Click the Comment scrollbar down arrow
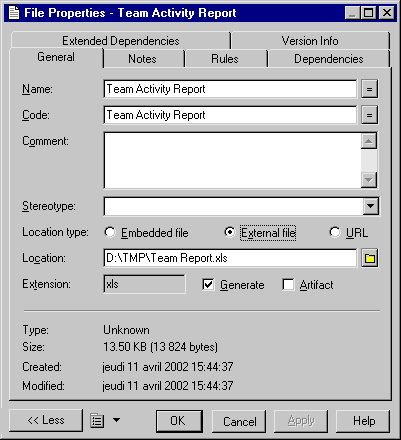This screenshot has height=440, width=401. click(369, 180)
